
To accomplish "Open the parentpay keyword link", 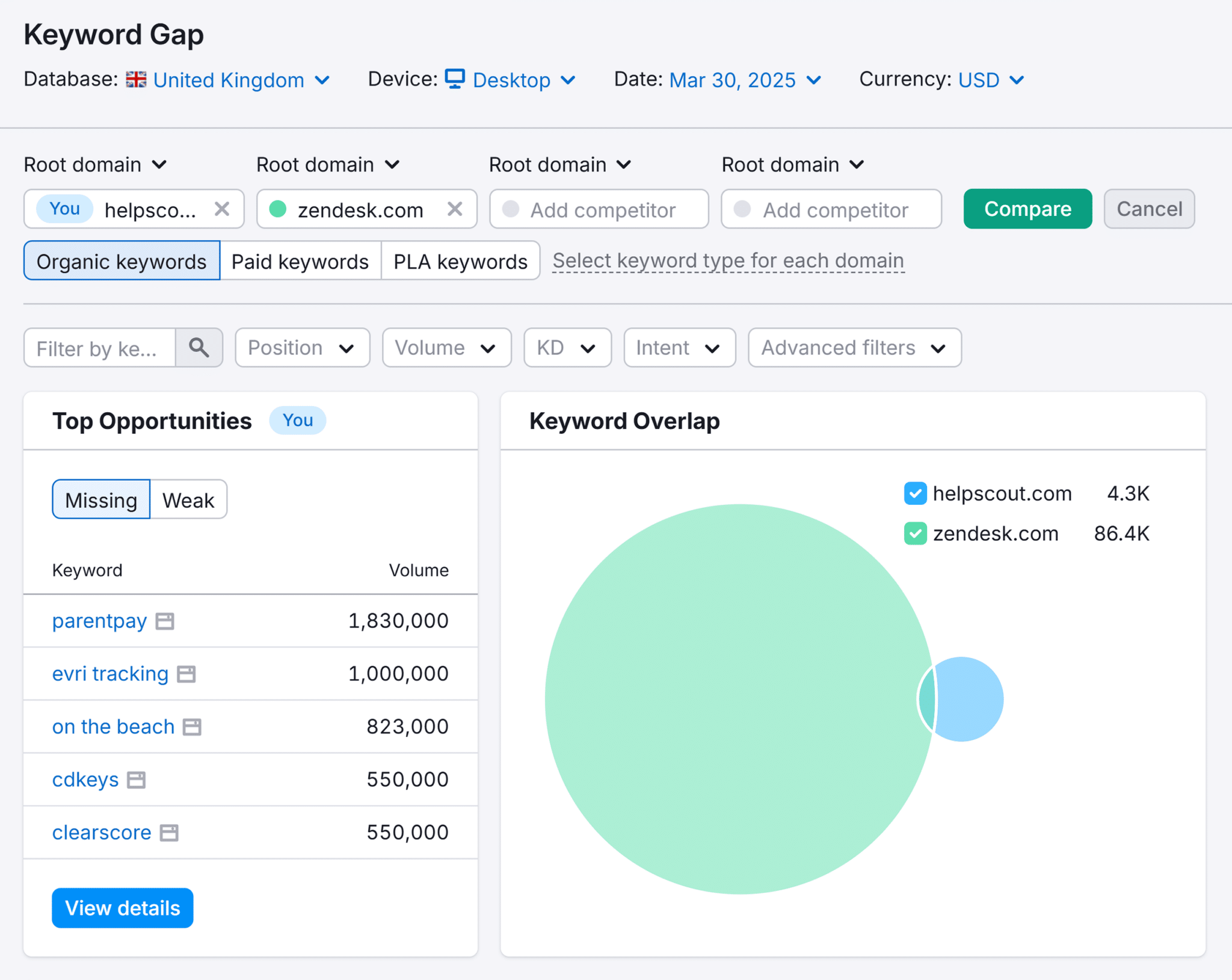I will (x=99, y=621).
